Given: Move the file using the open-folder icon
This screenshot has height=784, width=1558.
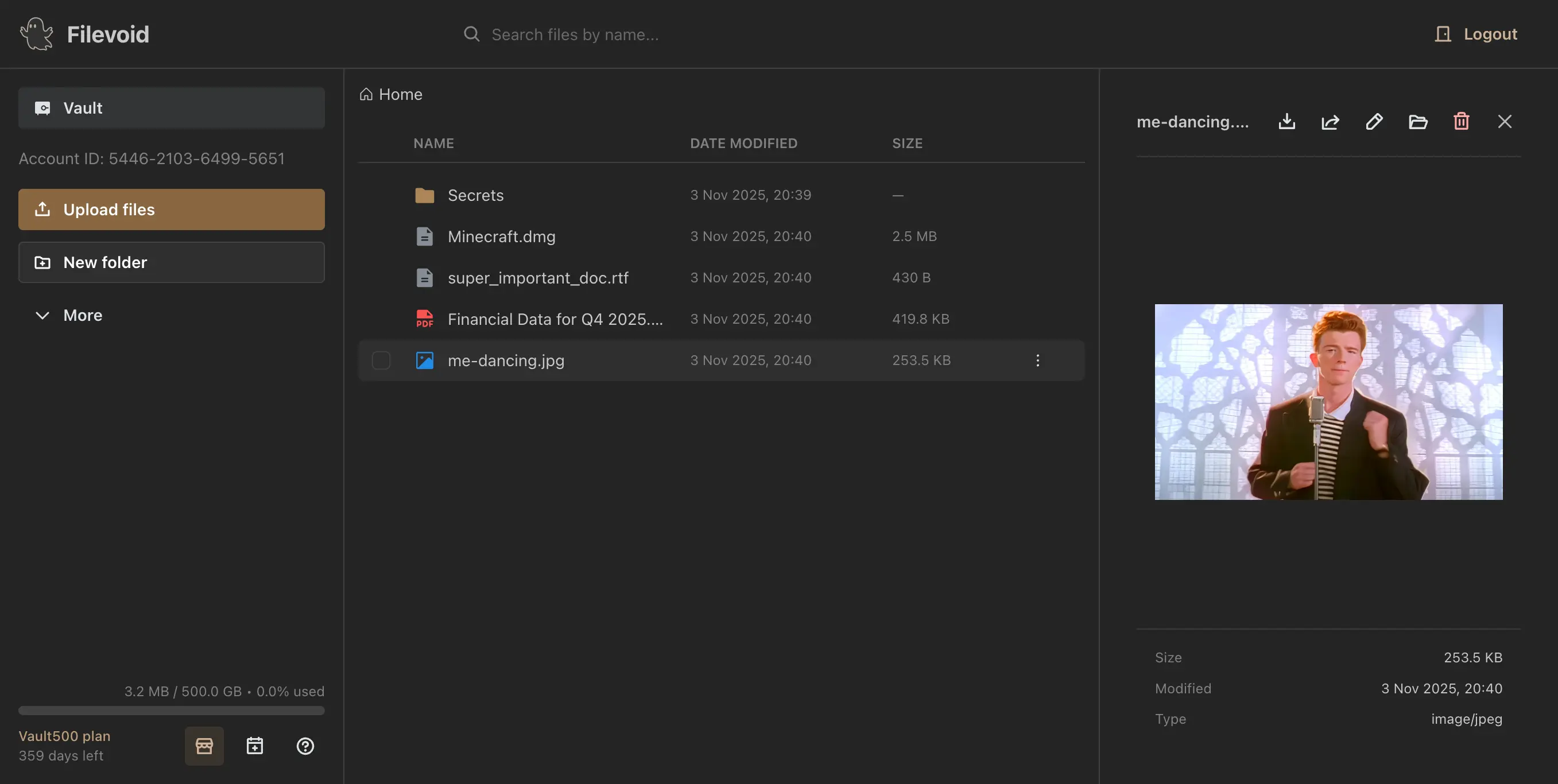Looking at the screenshot, I should [x=1418, y=122].
